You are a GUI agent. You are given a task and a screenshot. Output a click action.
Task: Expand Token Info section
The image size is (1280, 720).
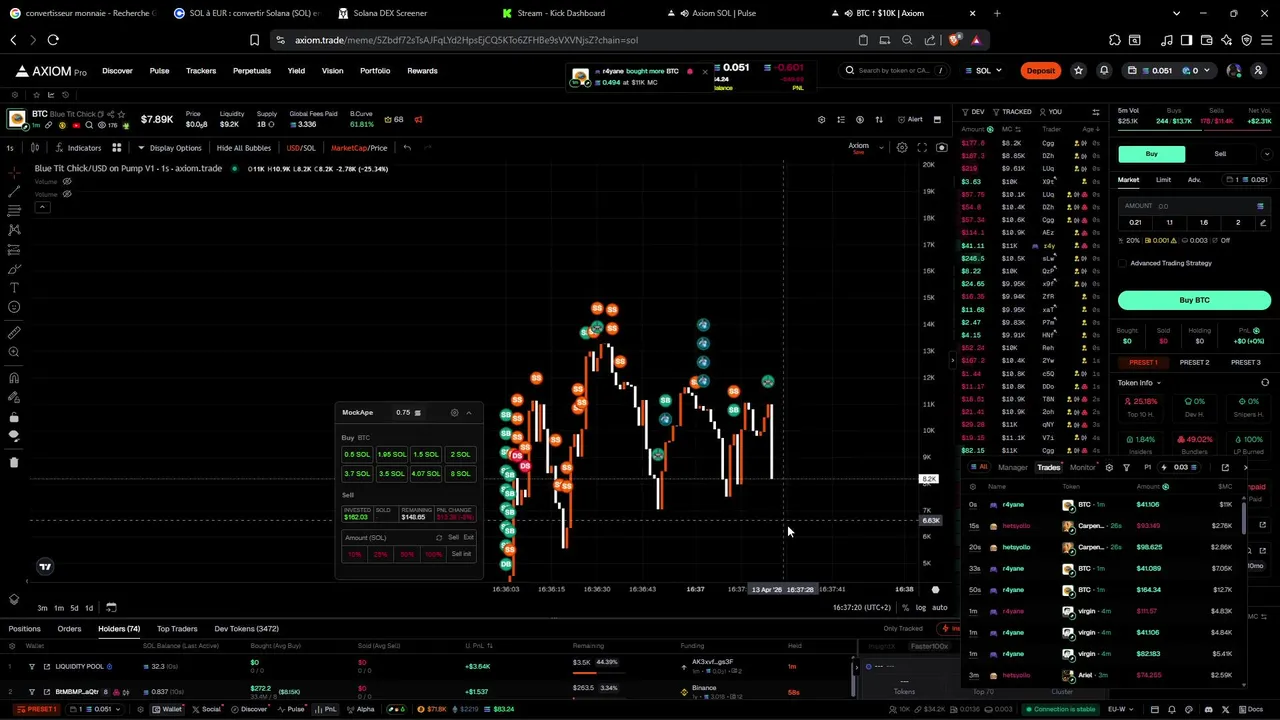coord(1140,383)
